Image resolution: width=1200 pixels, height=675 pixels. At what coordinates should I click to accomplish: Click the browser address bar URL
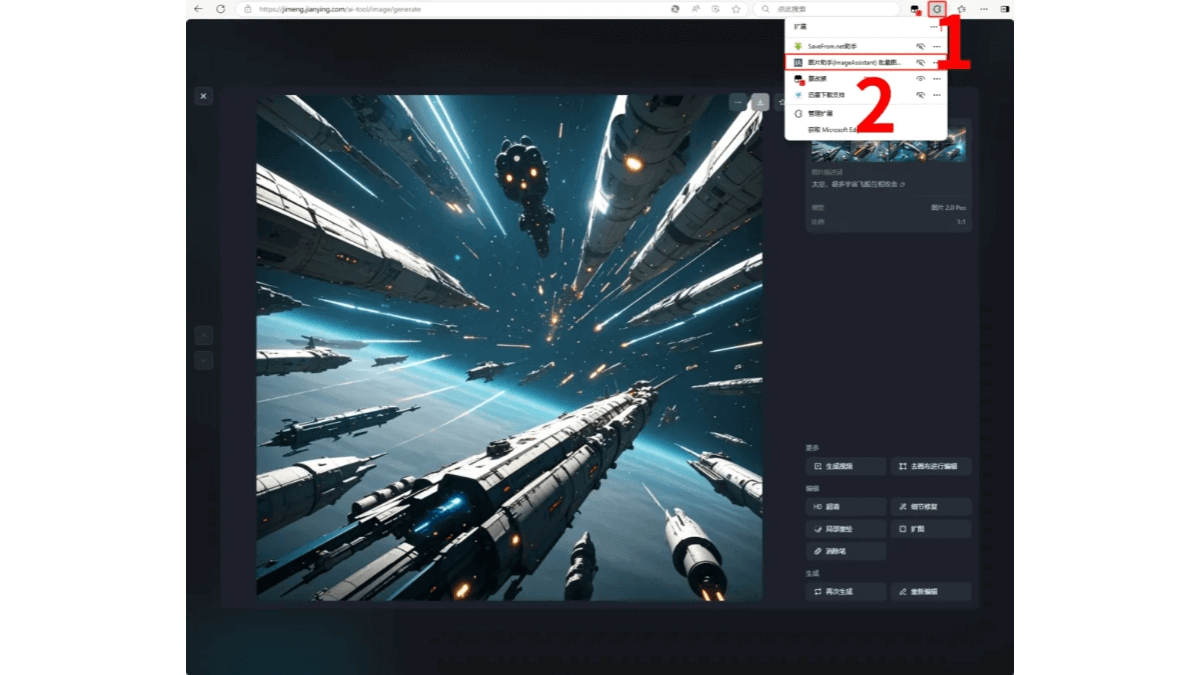pyautogui.click(x=340, y=9)
